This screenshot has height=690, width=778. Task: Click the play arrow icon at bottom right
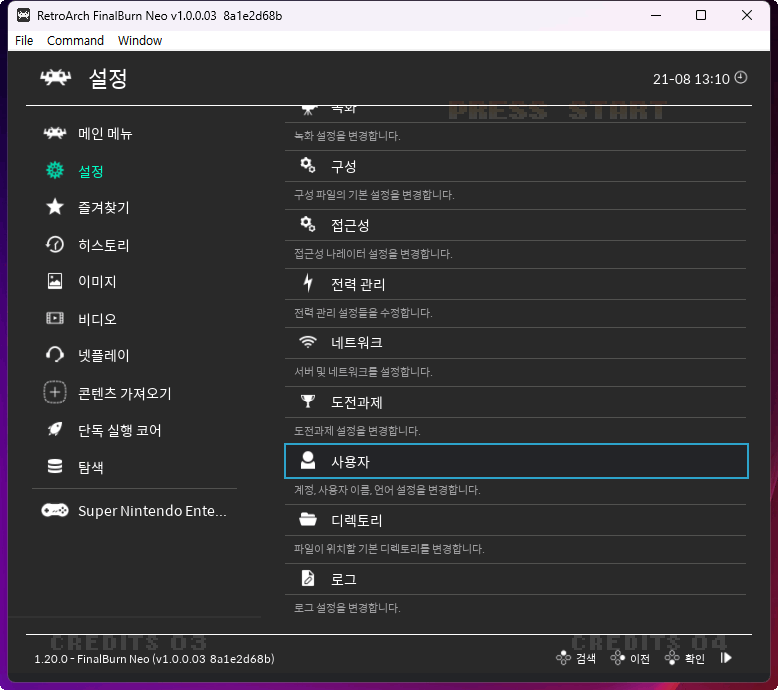(x=726, y=658)
